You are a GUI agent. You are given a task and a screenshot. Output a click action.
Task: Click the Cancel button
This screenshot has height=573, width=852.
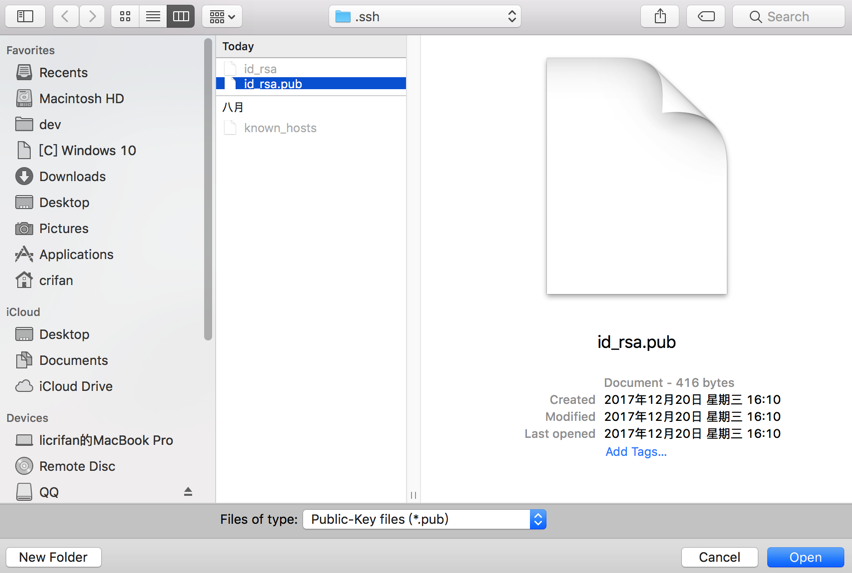[719, 557]
